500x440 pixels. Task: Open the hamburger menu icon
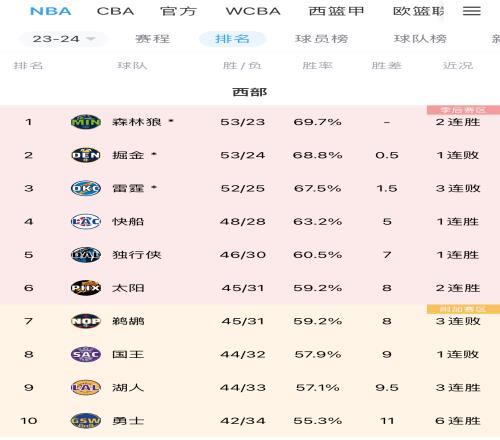tap(472, 11)
